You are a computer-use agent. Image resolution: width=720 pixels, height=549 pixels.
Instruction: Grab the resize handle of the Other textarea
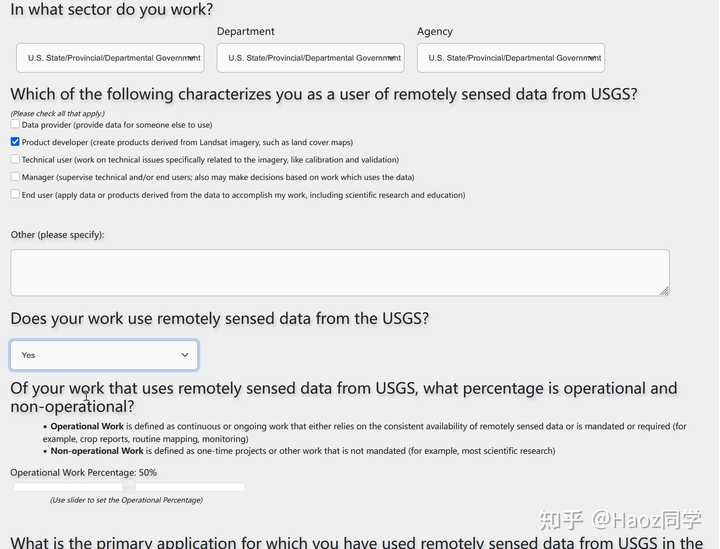tap(664, 290)
